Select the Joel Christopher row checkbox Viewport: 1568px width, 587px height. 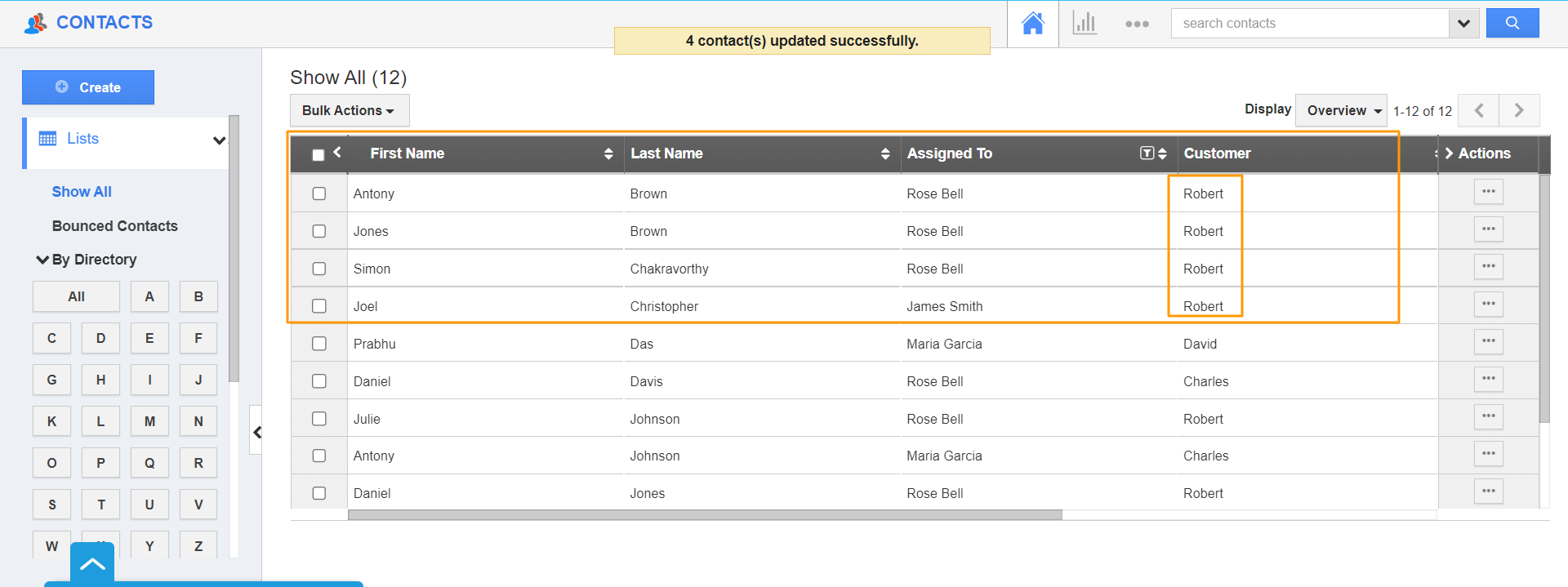319,306
